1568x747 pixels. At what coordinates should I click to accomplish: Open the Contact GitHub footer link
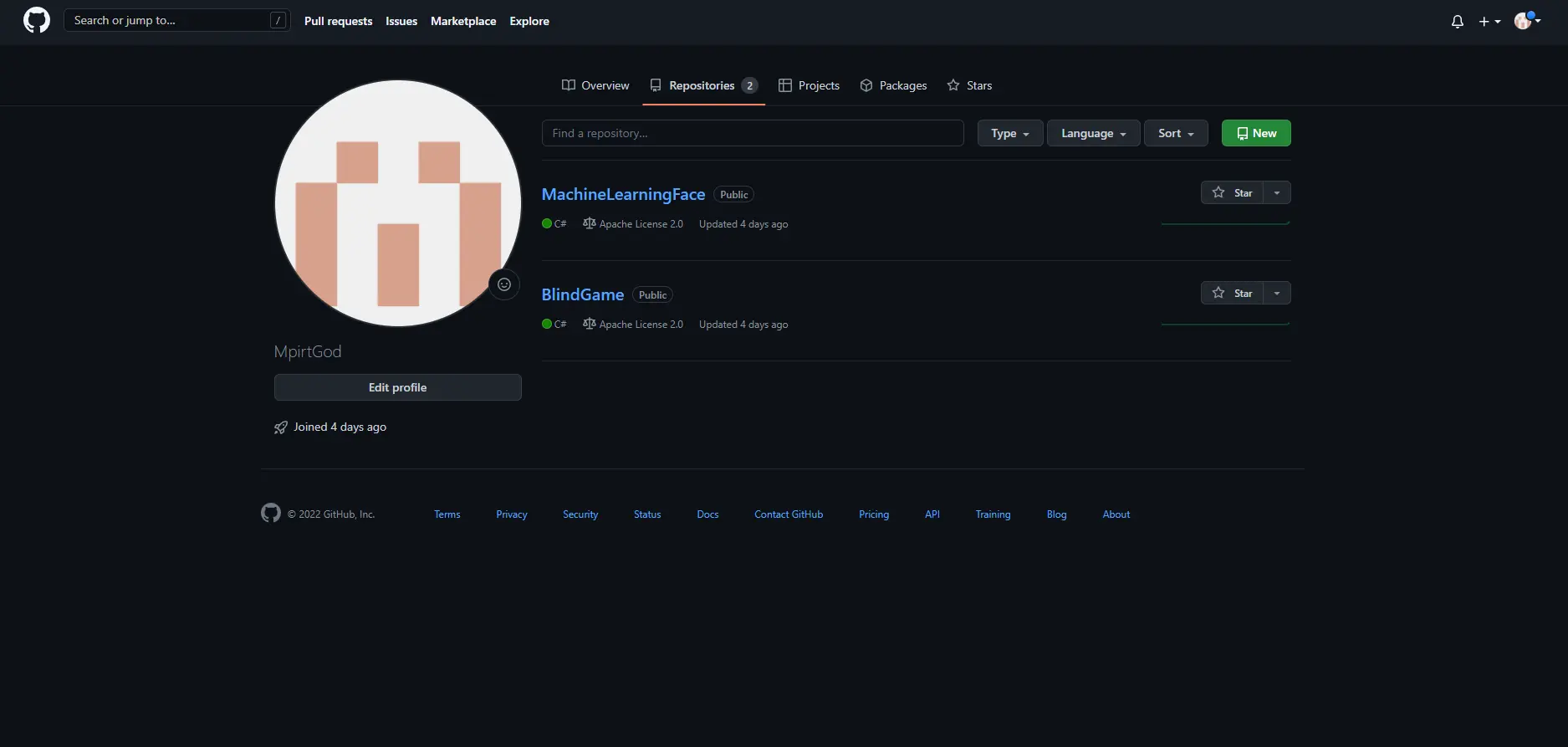789,514
